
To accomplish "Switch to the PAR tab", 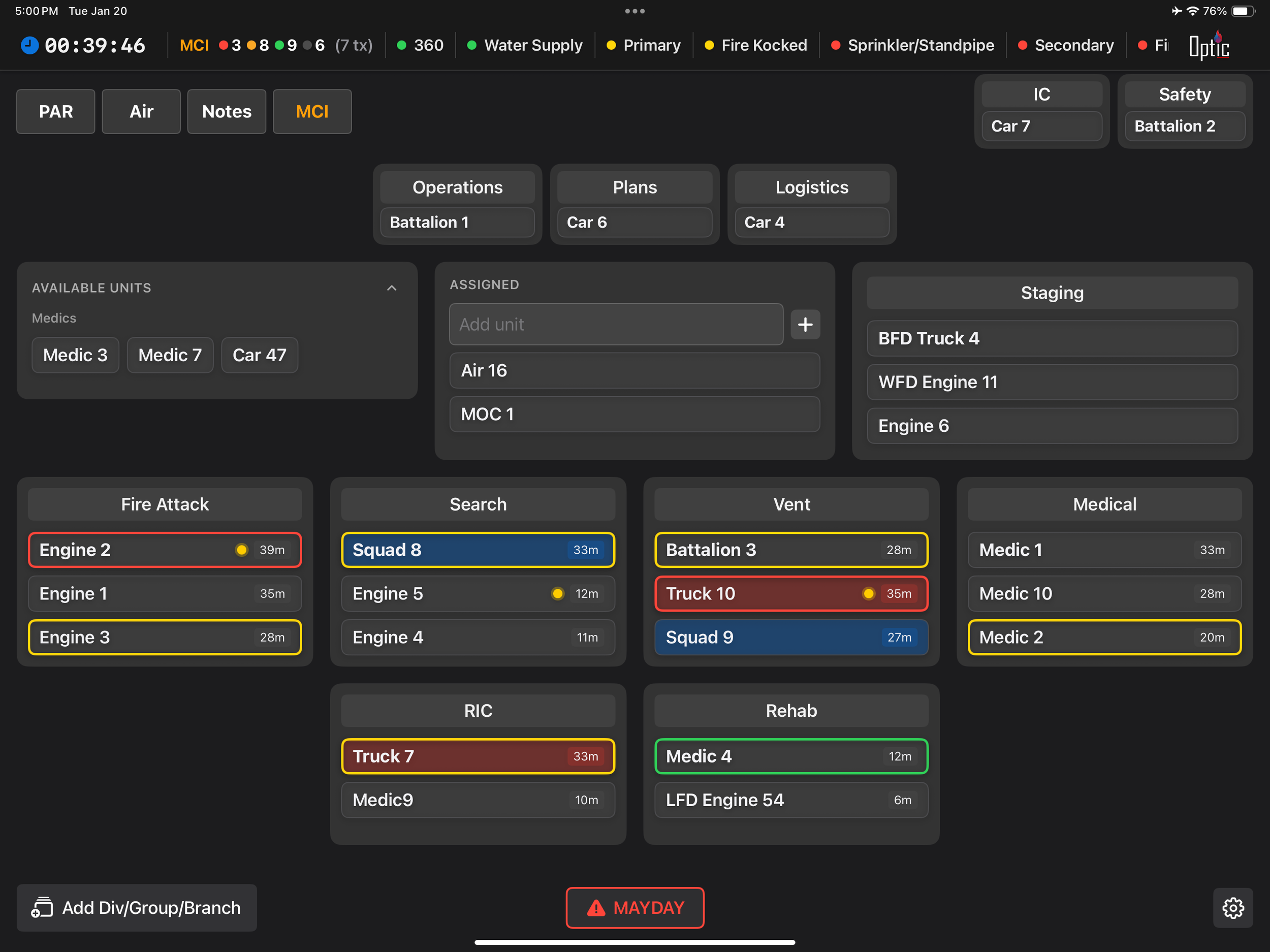I will pos(56,111).
